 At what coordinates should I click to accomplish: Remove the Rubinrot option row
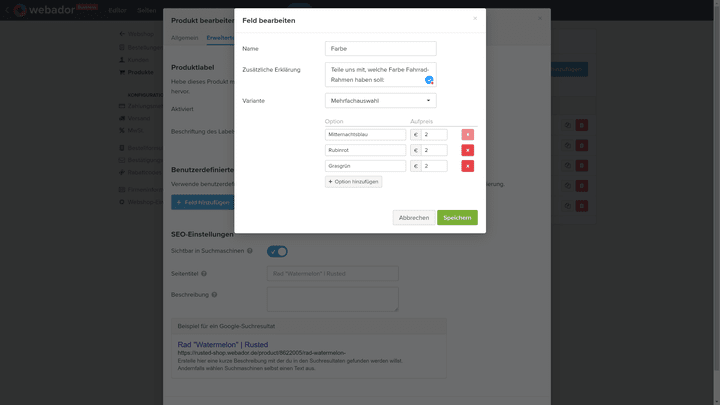467,150
